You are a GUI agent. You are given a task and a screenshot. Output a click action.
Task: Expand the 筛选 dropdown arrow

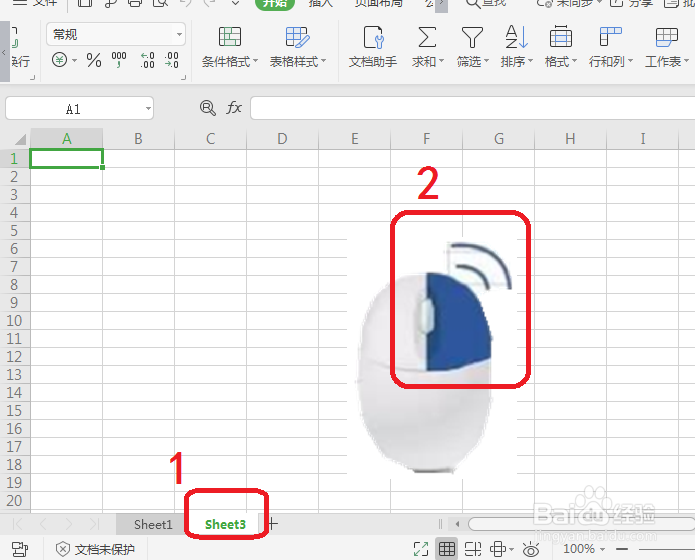click(x=486, y=61)
